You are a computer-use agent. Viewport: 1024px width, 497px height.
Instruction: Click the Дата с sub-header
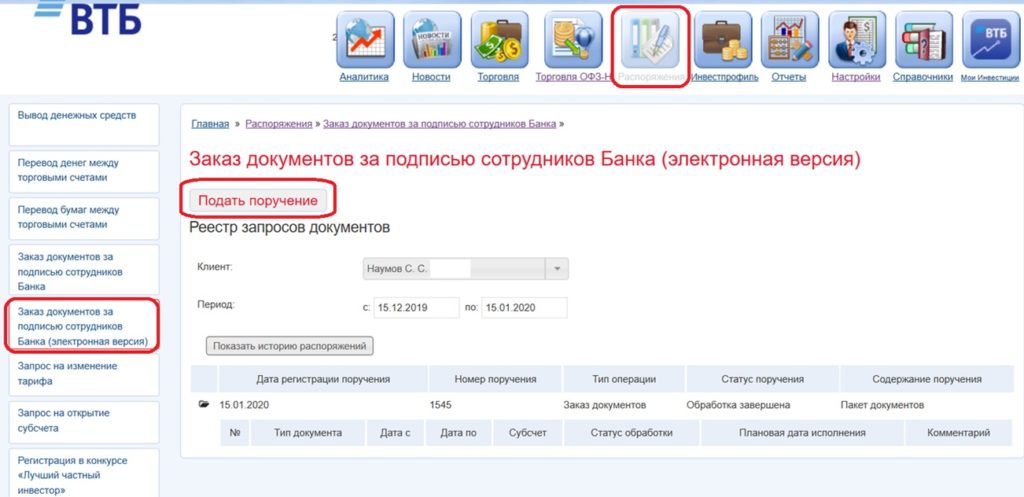(x=395, y=432)
